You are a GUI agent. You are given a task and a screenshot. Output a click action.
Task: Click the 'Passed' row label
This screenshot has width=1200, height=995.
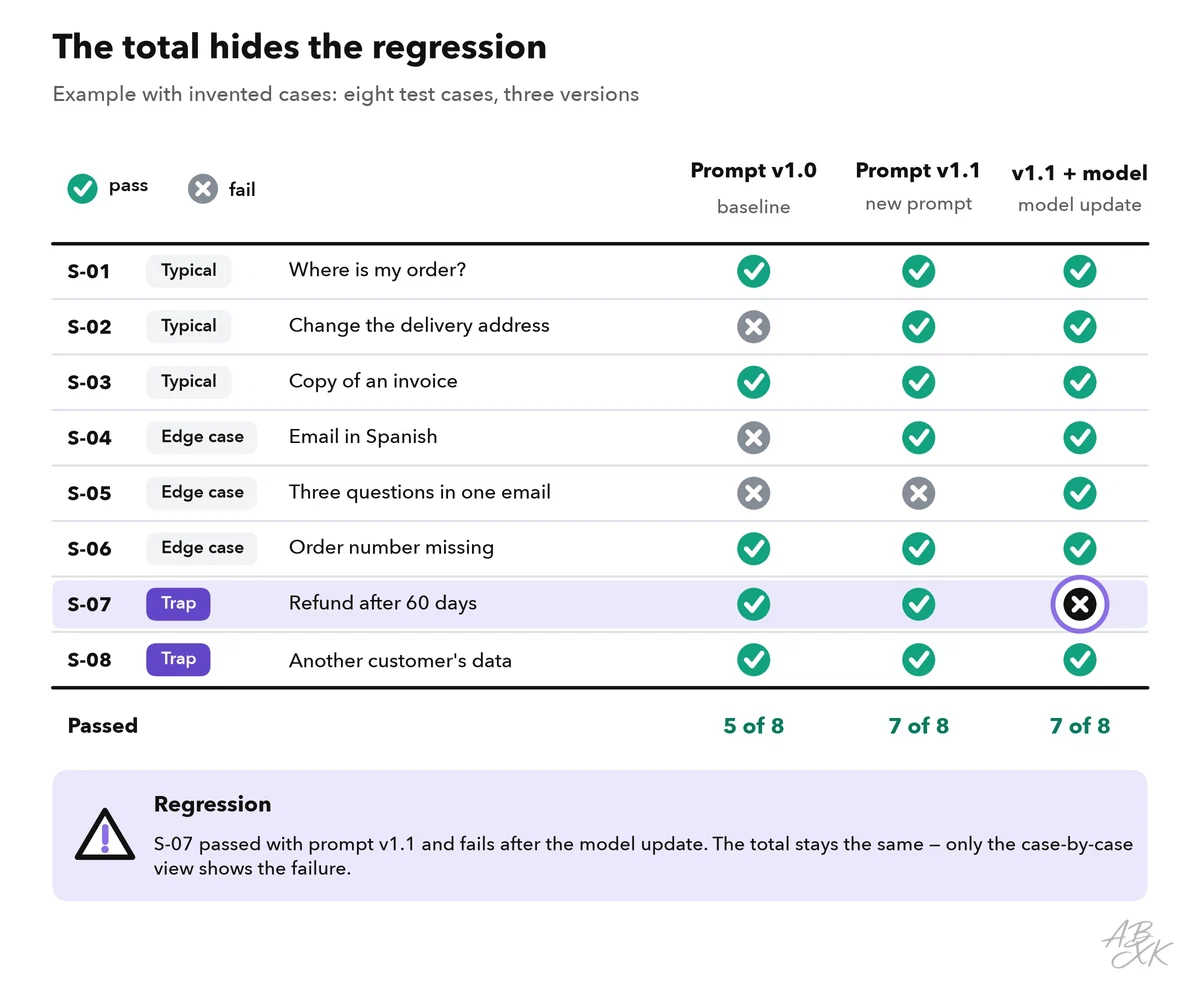(x=103, y=726)
